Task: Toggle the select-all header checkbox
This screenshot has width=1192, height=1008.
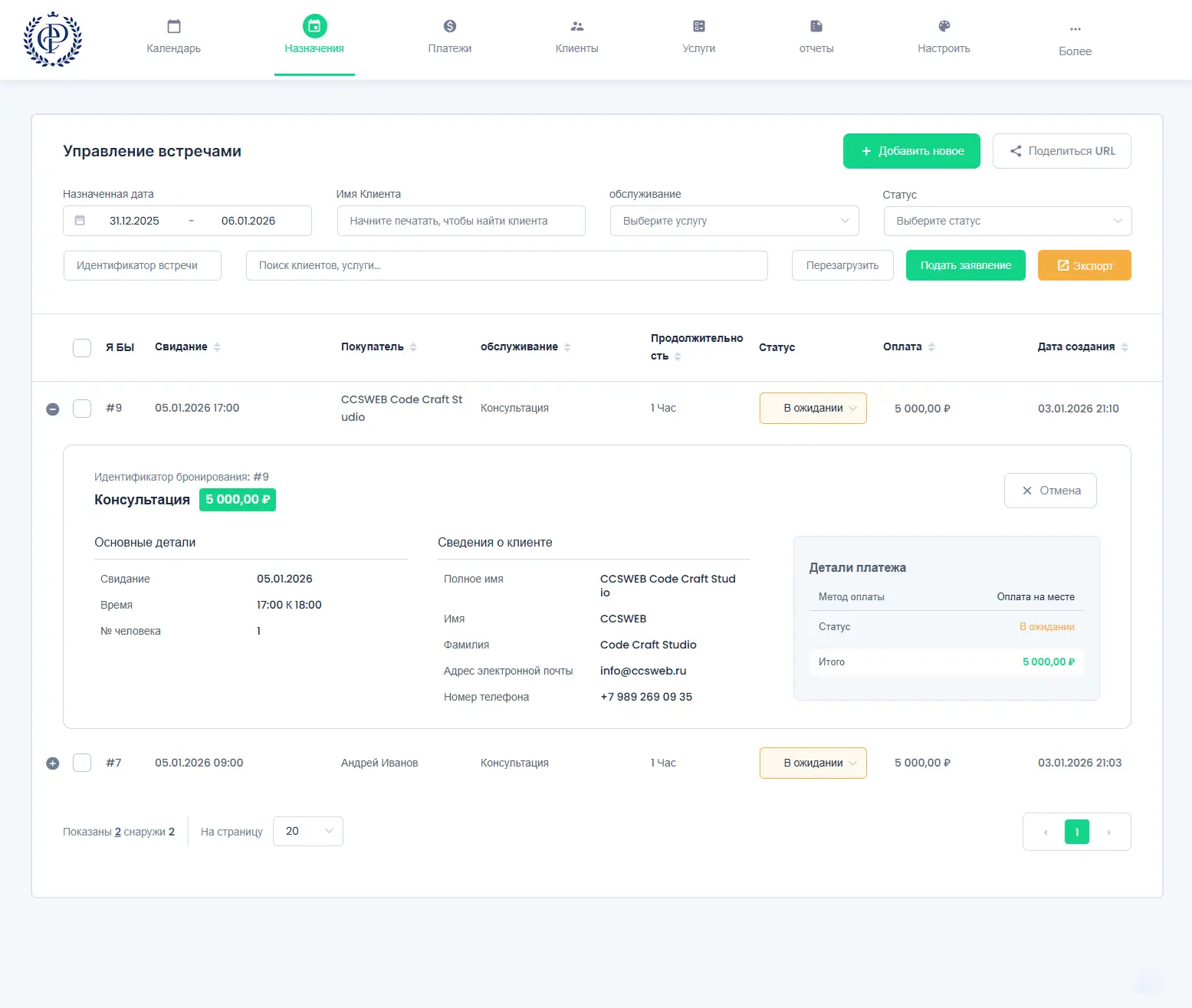Action: click(82, 347)
